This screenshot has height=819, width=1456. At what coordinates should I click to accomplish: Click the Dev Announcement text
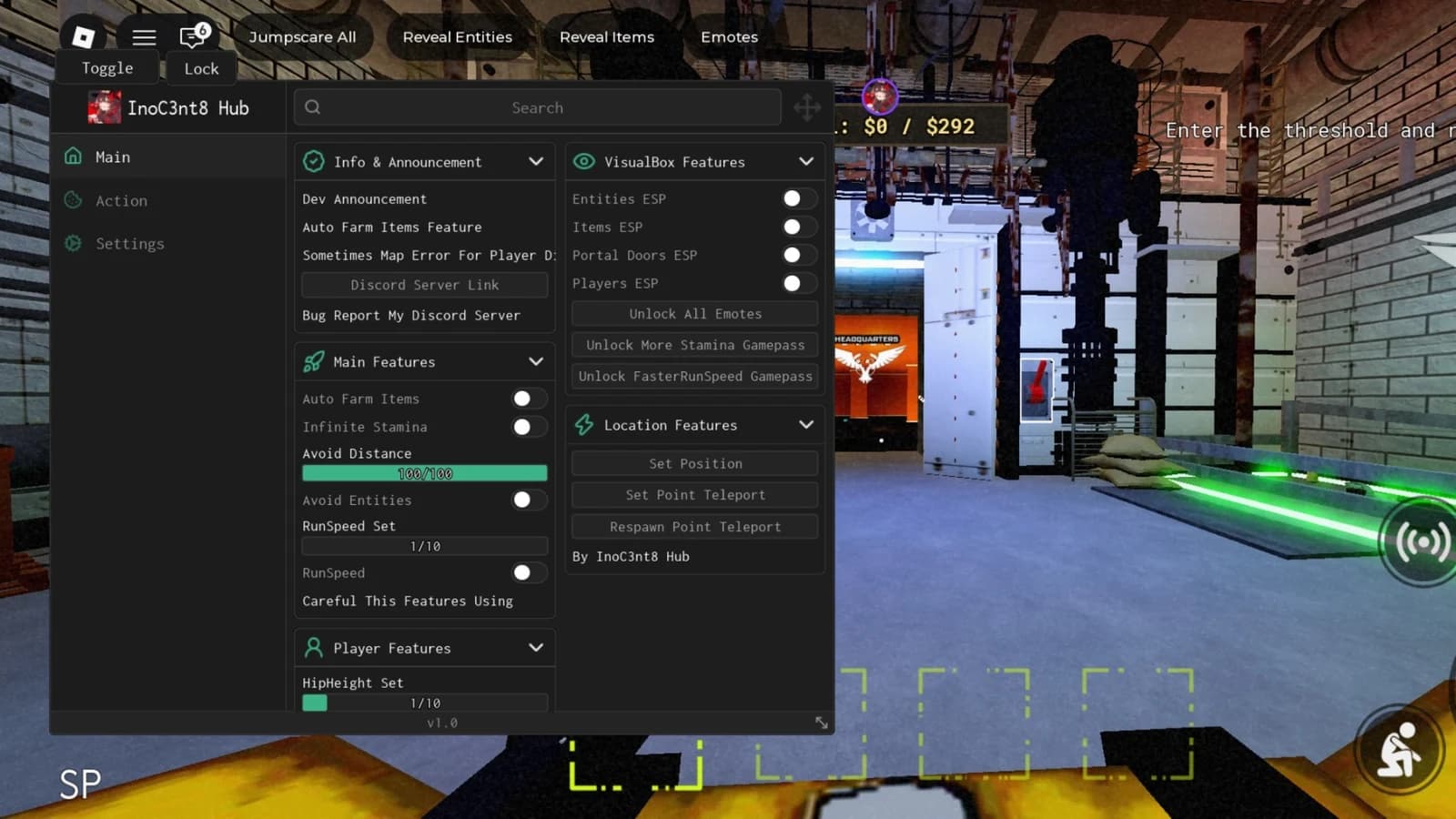click(365, 199)
